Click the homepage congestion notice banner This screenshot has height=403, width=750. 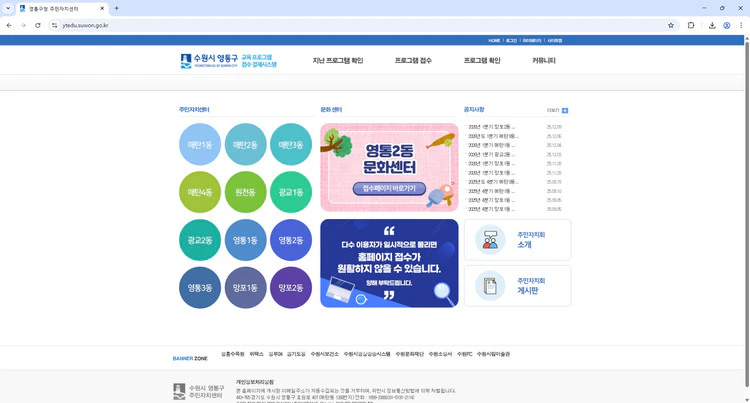[389, 264]
